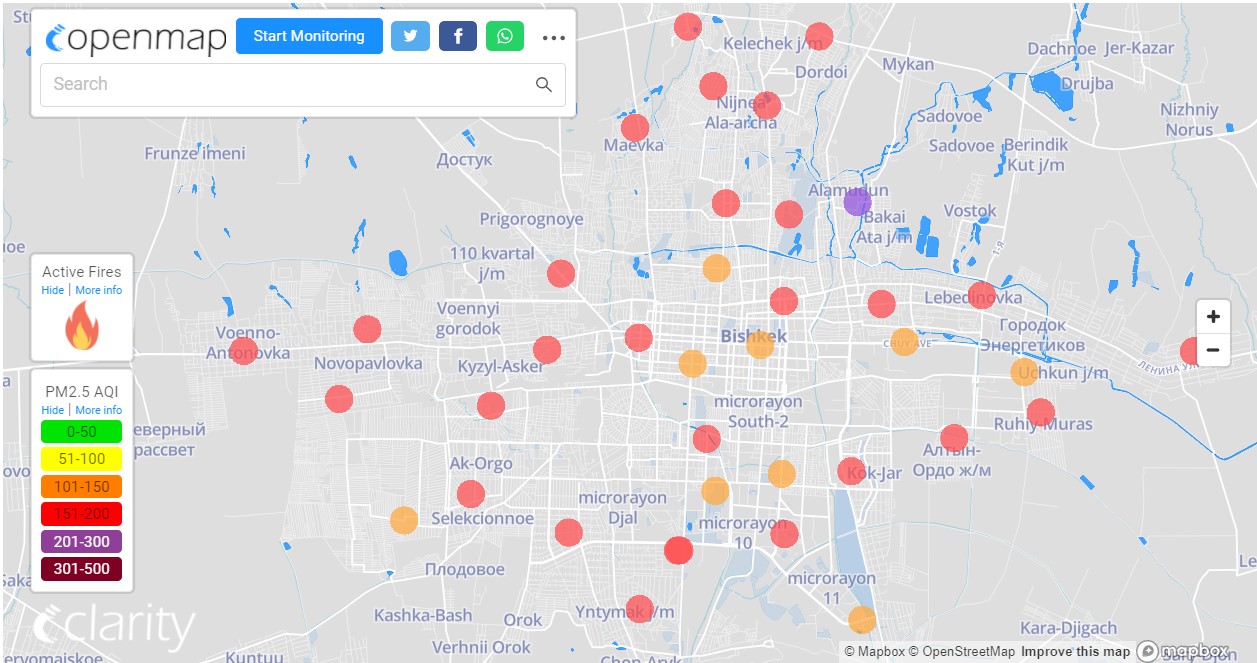Image resolution: width=1257 pixels, height=663 pixels.
Task: Open the three-dots more options menu
Action: (553, 38)
